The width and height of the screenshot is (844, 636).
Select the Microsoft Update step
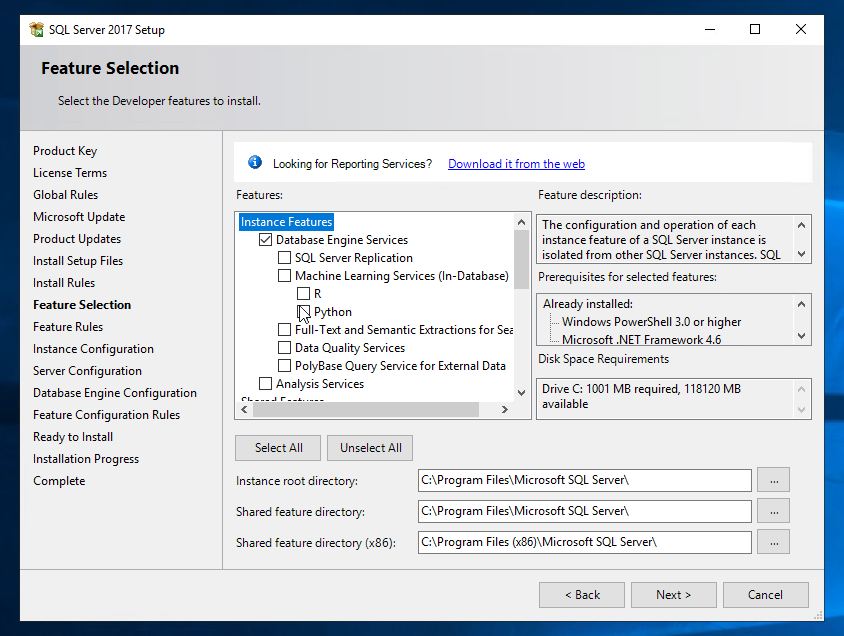point(79,217)
